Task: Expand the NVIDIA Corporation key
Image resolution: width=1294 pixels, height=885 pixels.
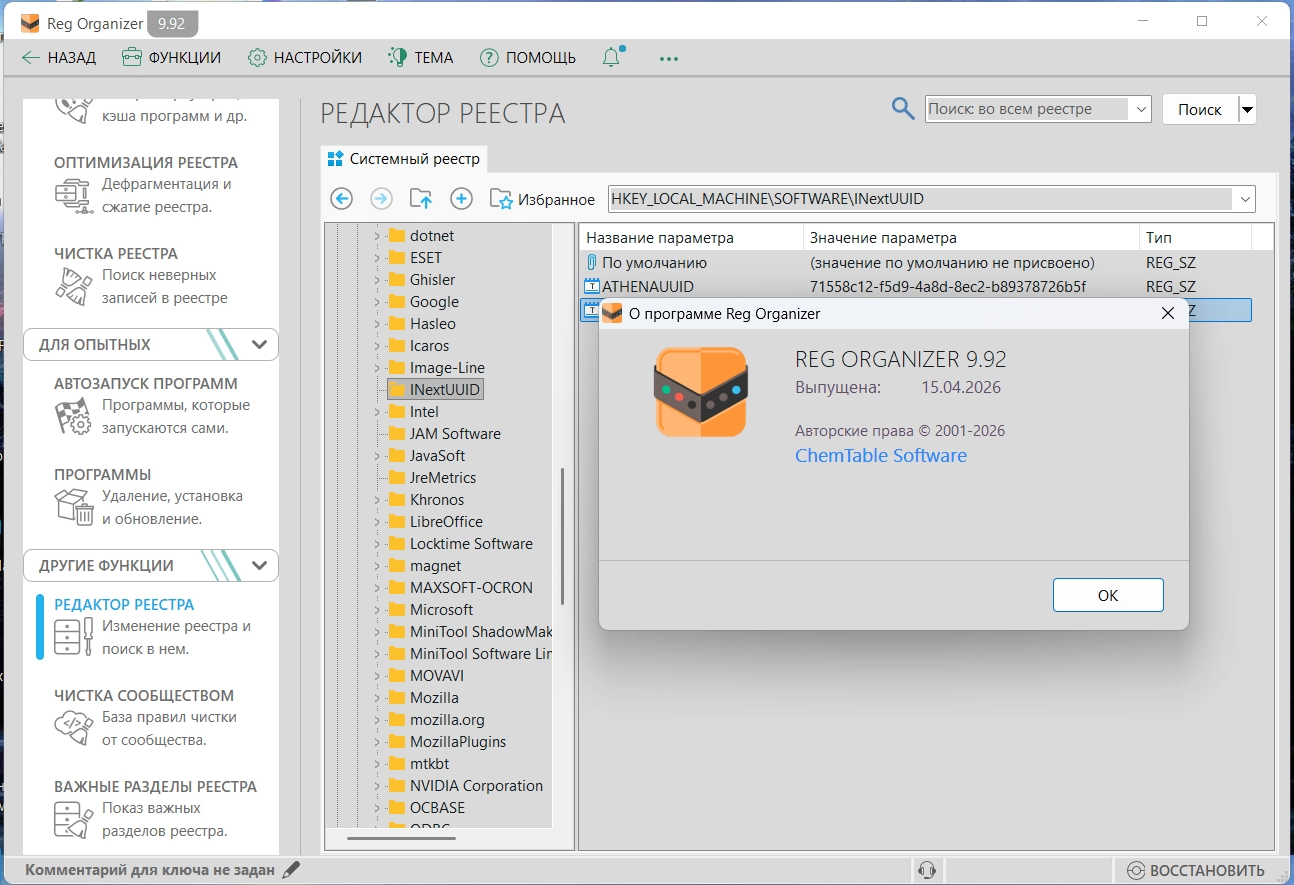Action: pyautogui.click(x=377, y=786)
